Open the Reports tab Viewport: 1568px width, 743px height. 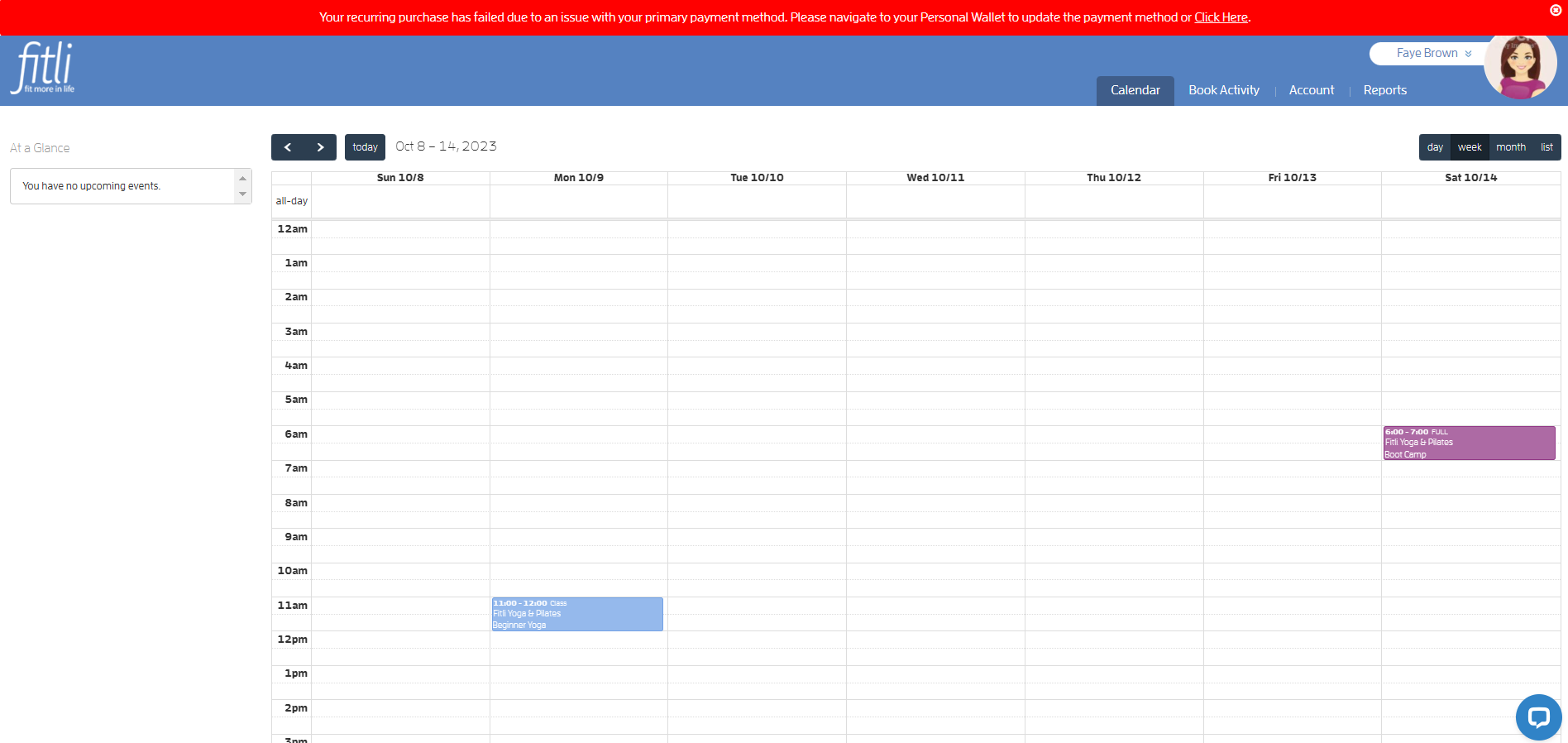[1385, 90]
